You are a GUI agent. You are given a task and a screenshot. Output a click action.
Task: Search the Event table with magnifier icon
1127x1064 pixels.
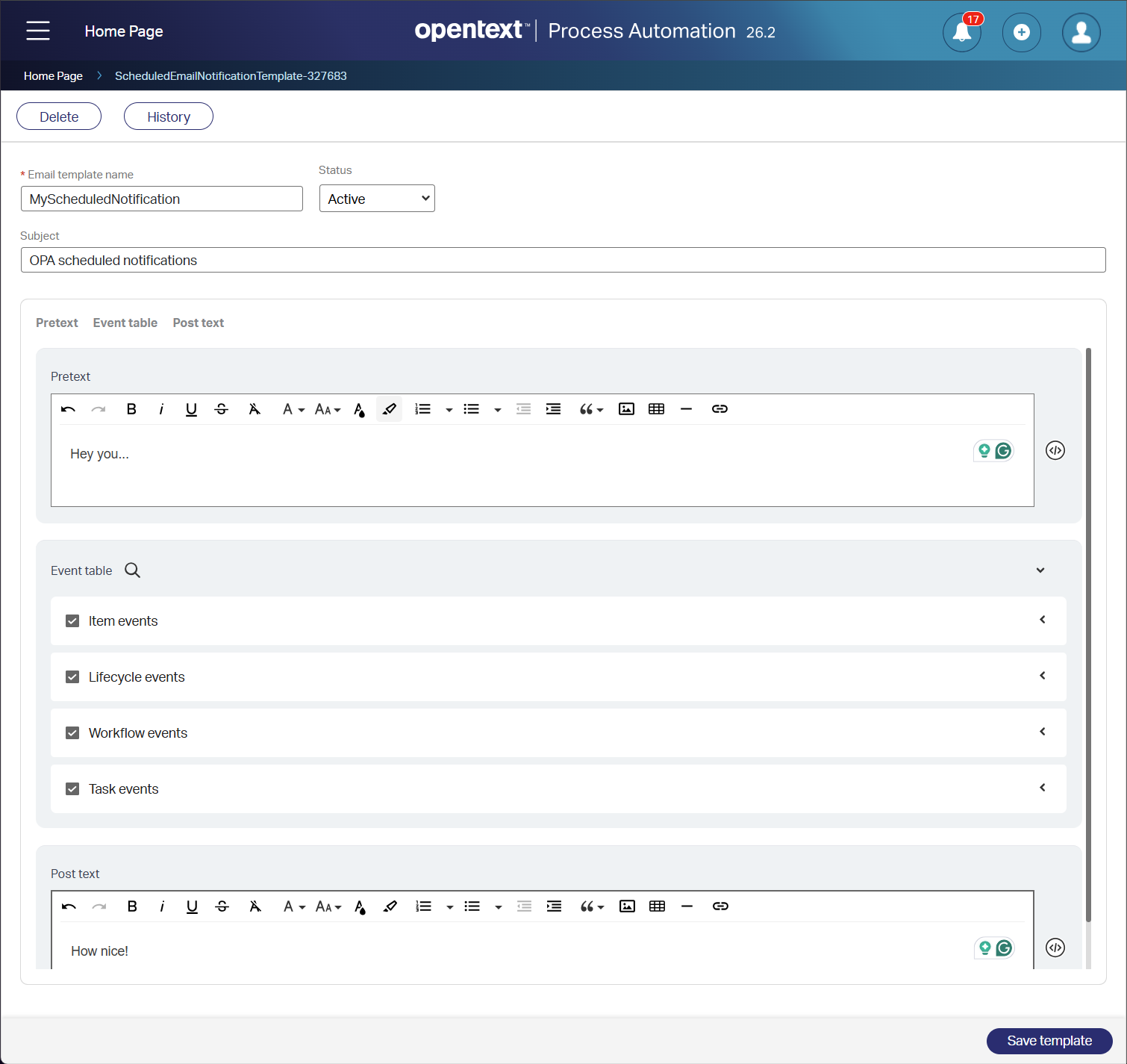coord(132,570)
